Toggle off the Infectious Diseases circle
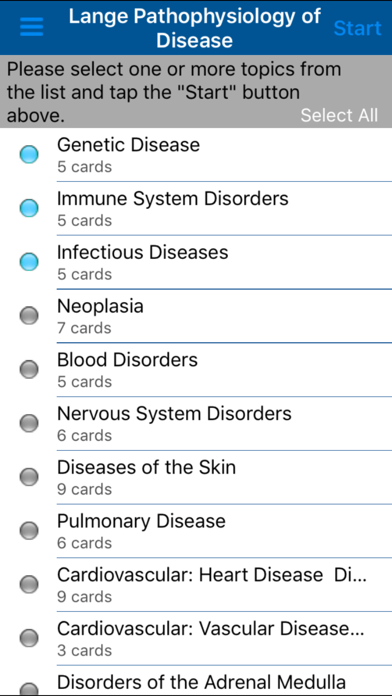 pos(29,262)
